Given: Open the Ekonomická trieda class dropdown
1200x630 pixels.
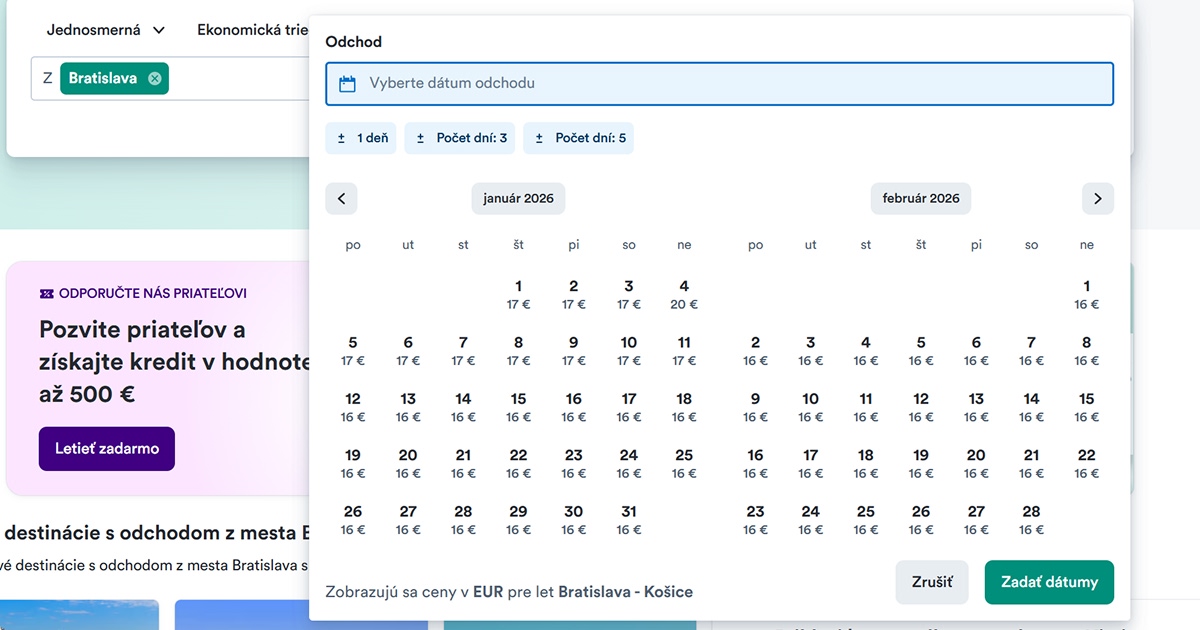Looking at the screenshot, I should (x=252, y=30).
